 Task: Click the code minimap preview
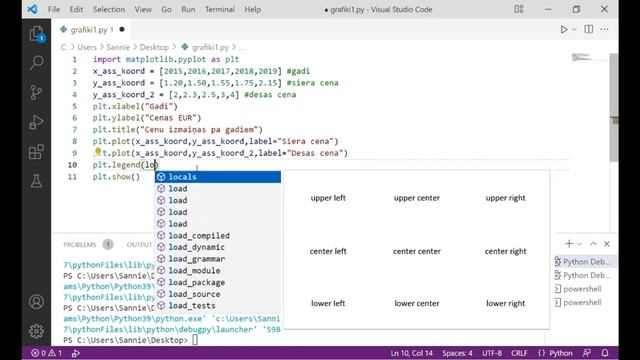pyautogui.click(x=581, y=58)
